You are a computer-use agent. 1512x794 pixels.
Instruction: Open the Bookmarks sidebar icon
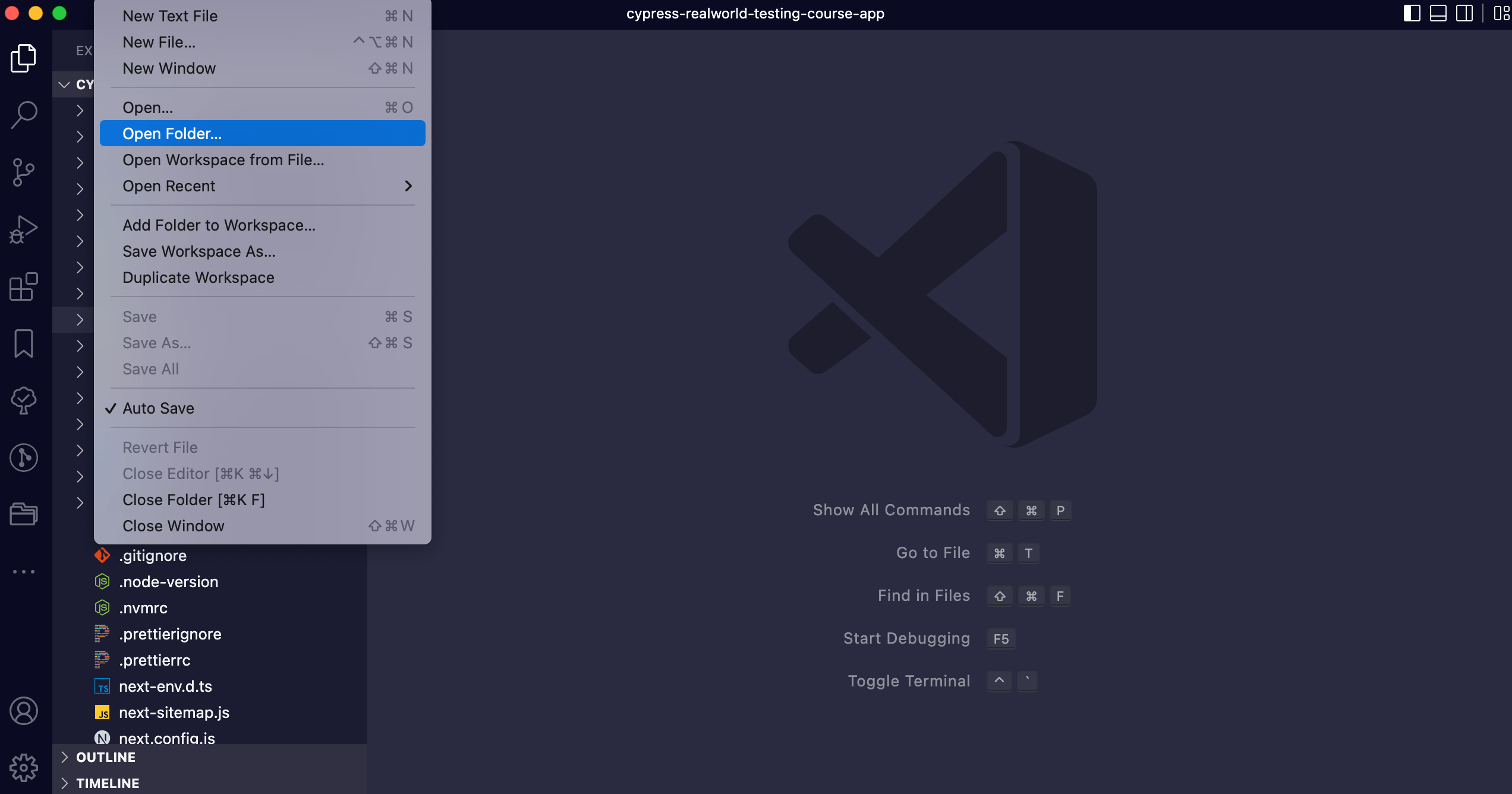point(24,344)
